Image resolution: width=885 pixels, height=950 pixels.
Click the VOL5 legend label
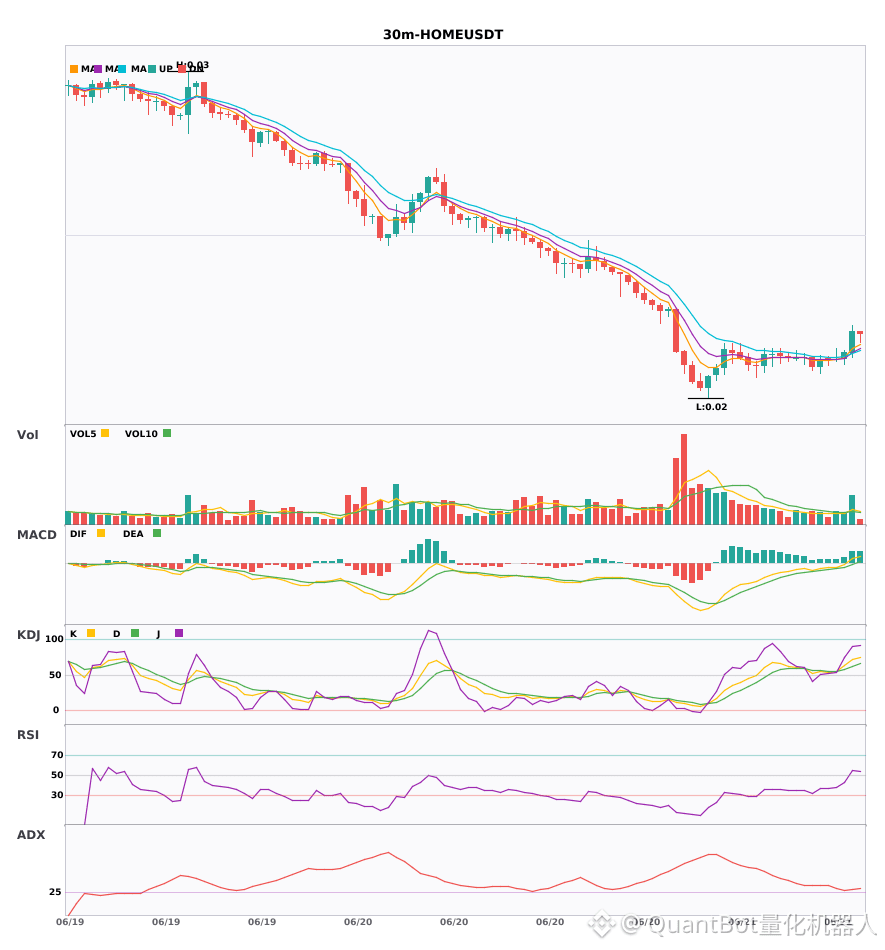(83, 434)
